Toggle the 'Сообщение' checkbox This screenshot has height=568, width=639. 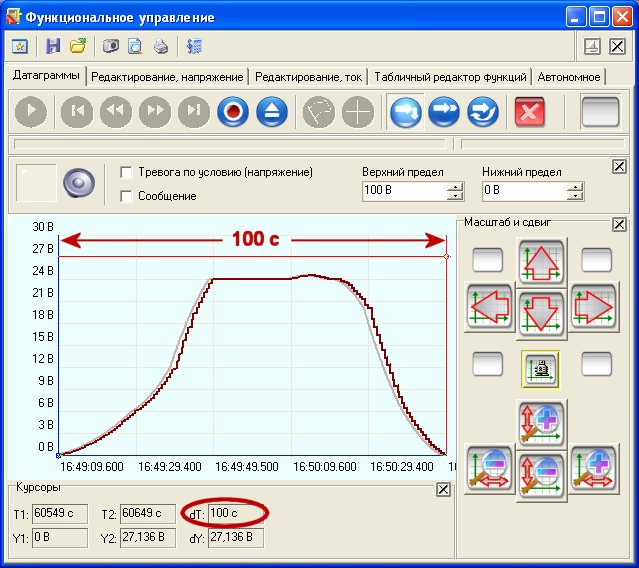[x=127, y=196]
